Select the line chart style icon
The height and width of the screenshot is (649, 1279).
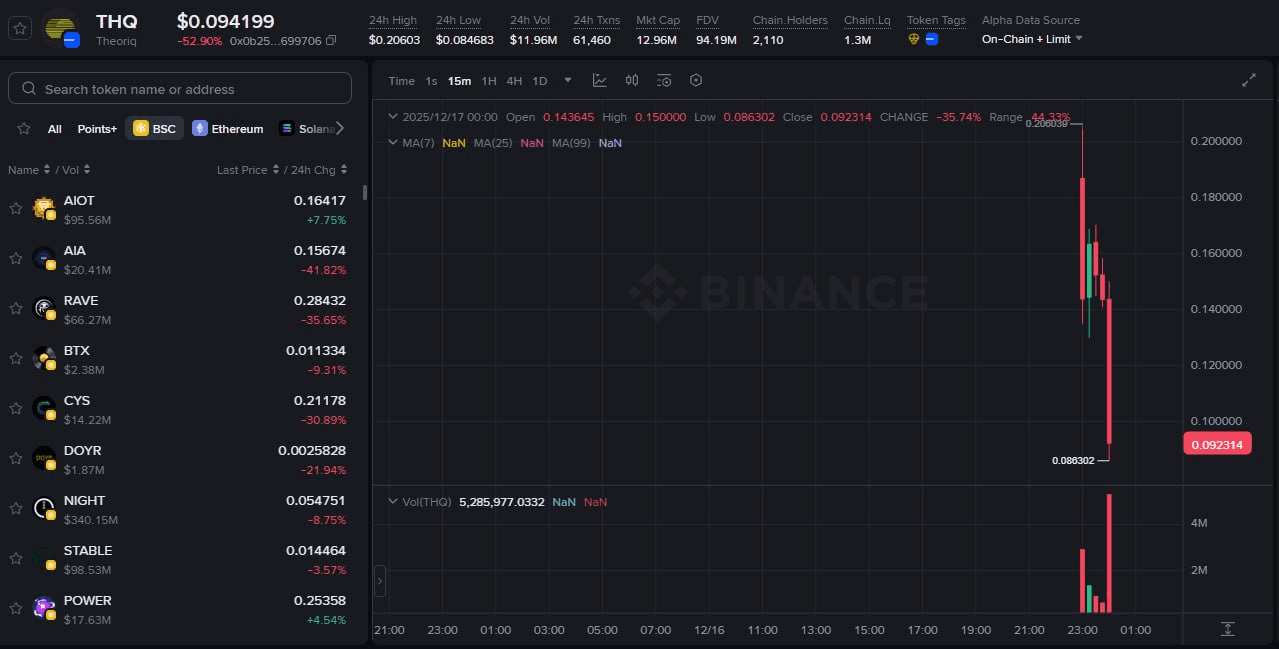pos(599,80)
